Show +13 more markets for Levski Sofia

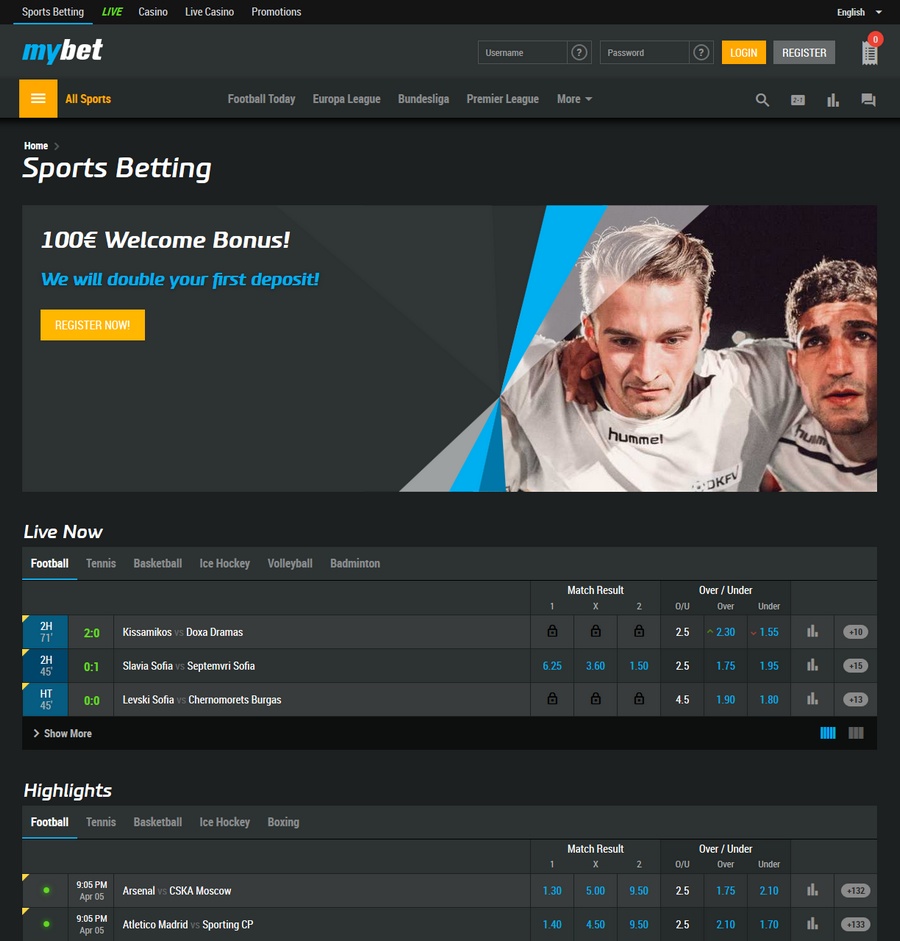pyautogui.click(x=856, y=699)
